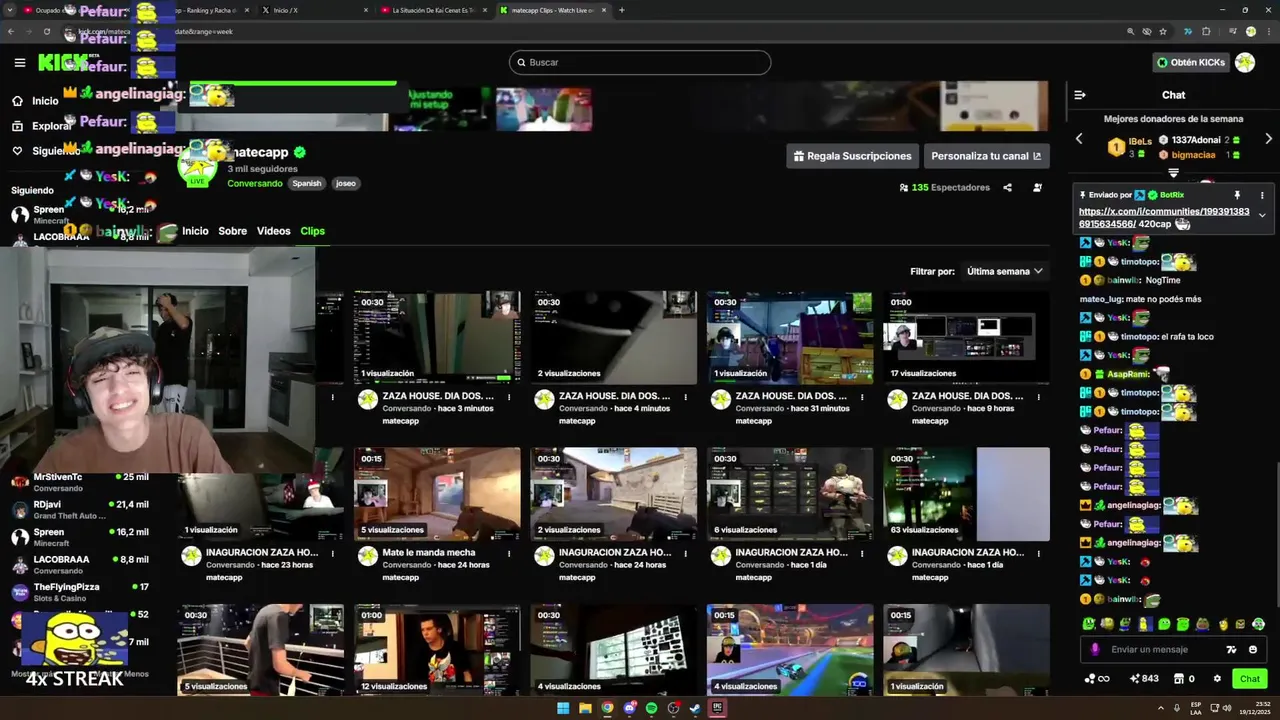Open the shop icon showing 0

tap(1183, 679)
